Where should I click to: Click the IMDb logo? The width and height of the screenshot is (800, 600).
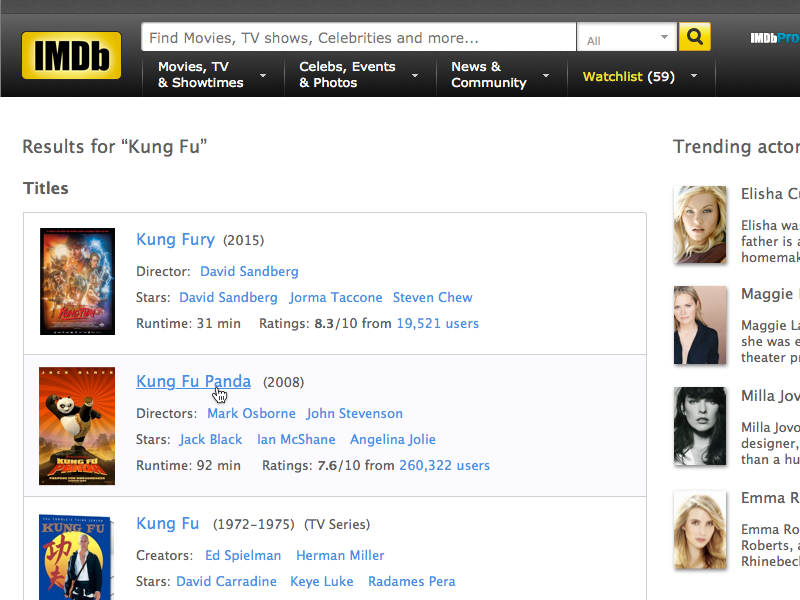(x=71, y=56)
